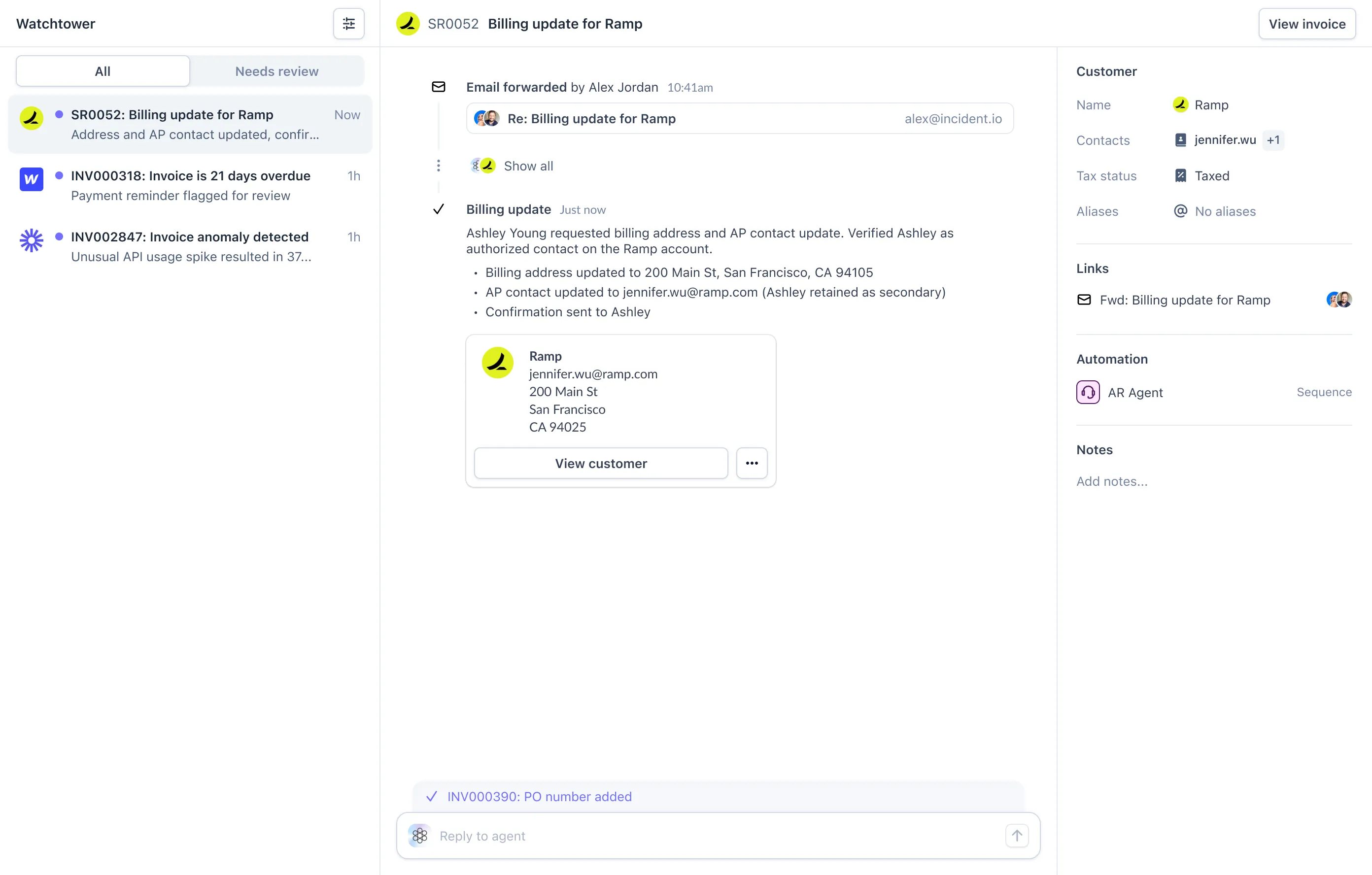This screenshot has height=875, width=1372.
Task: Open the INV000390: PO number added notification
Action: pos(539,796)
